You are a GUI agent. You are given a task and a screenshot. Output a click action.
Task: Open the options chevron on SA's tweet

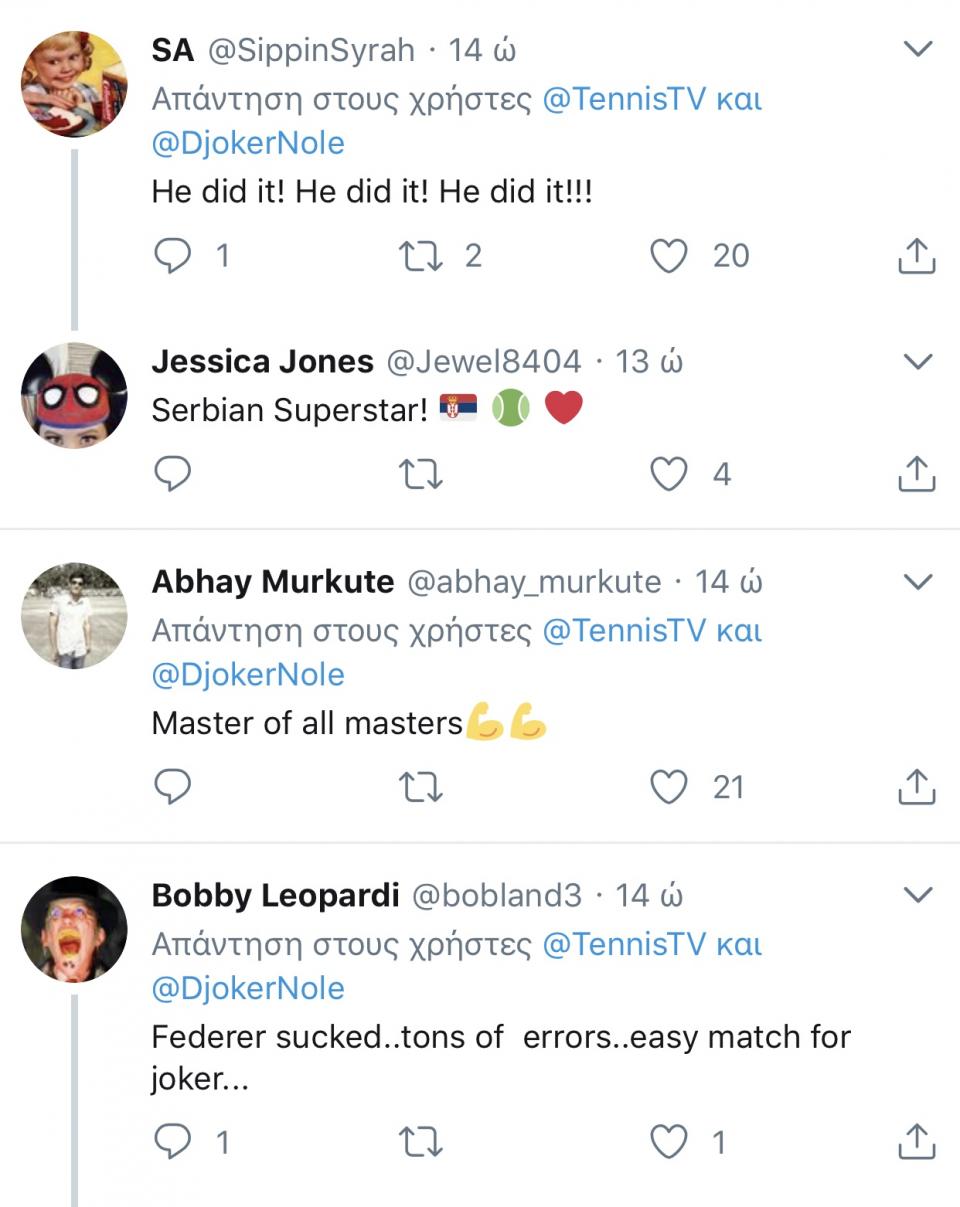point(917,49)
